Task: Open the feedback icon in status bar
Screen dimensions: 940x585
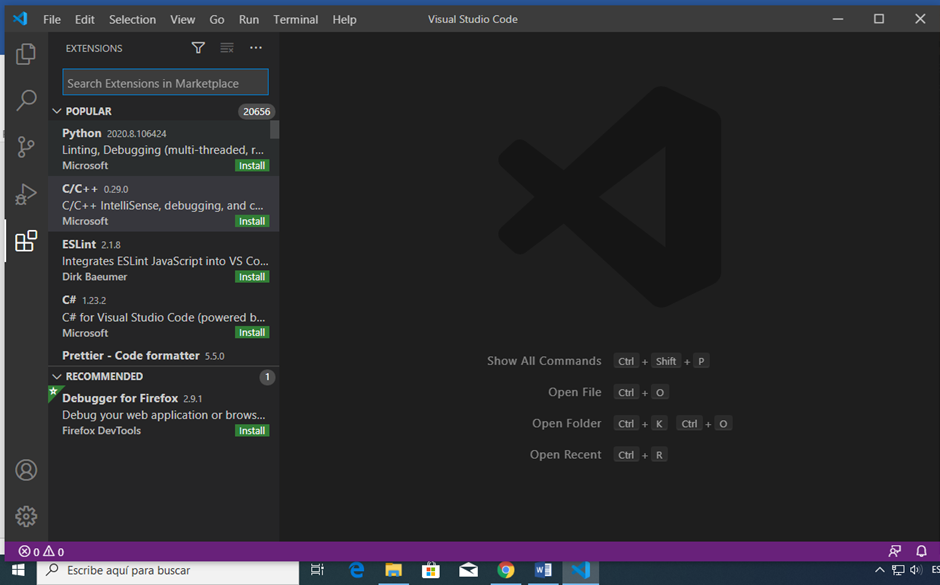Action: [894, 551]
